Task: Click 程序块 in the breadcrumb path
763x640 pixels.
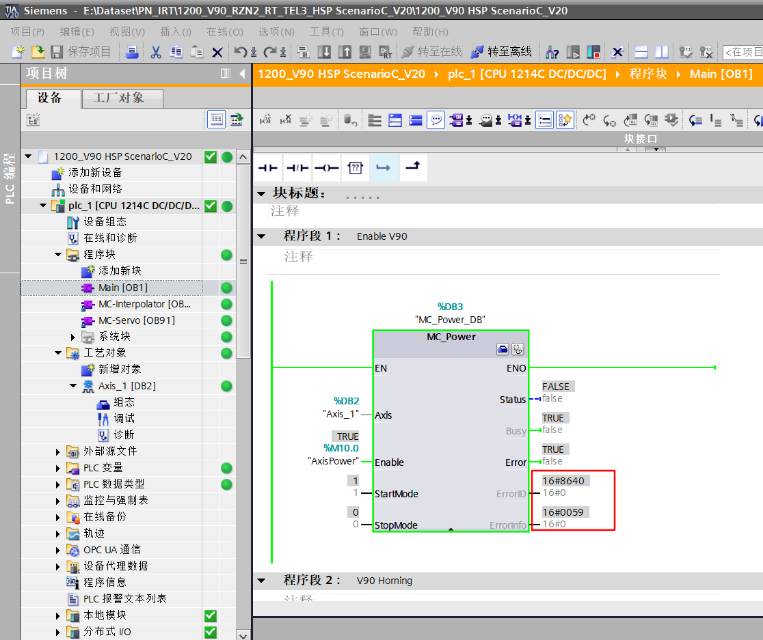Action: 648,74
